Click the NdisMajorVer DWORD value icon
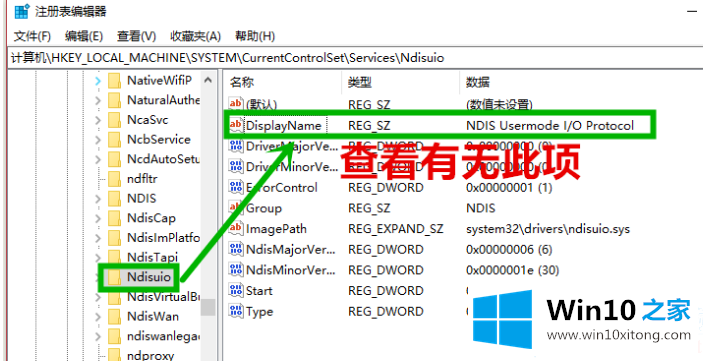The image size is (703, 361). pos(235,249)
